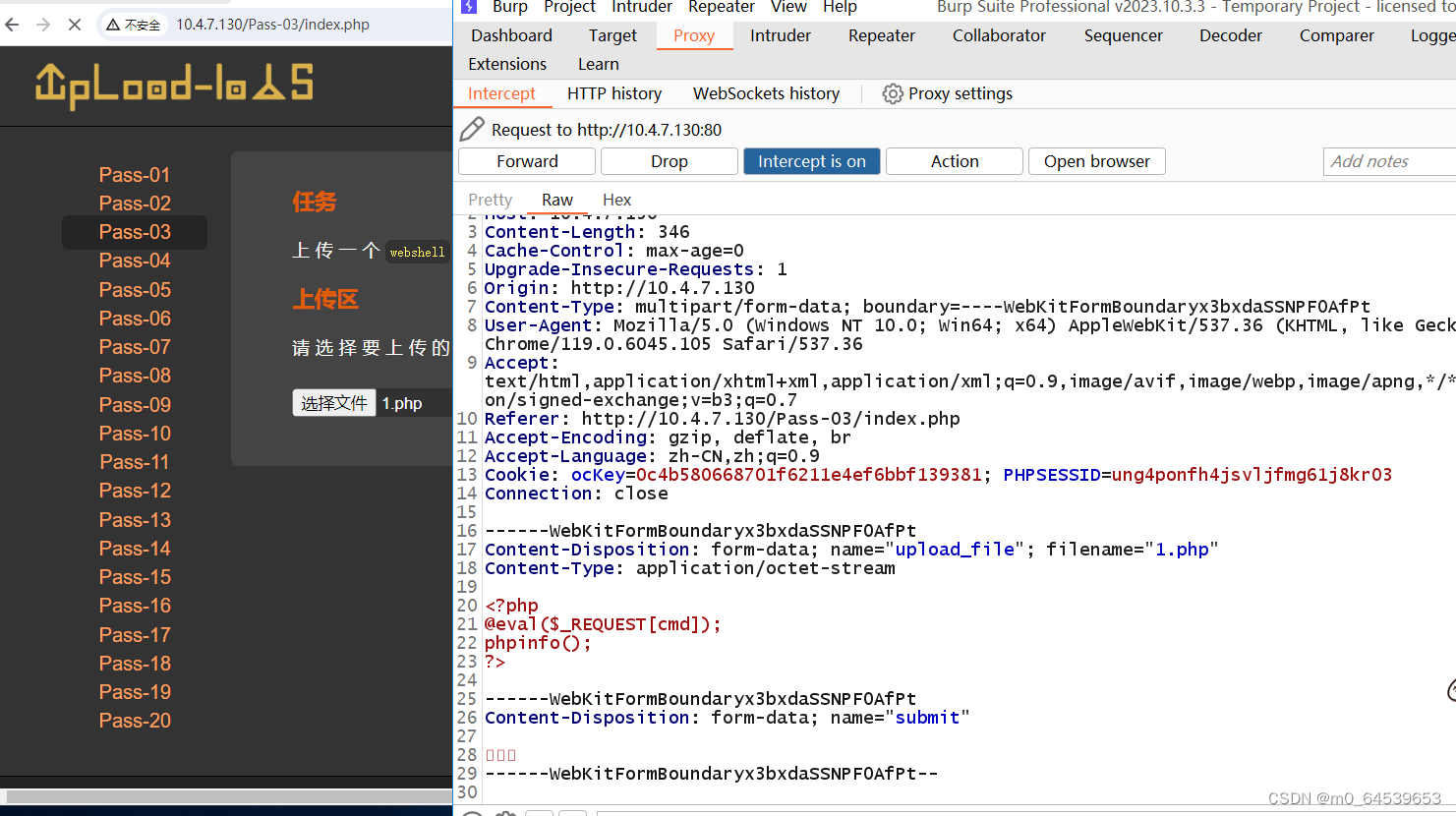This screenshot has width=1456, height=816.
Task: Open Pass-20 in the sidebar
Action: tap(135, 721)
